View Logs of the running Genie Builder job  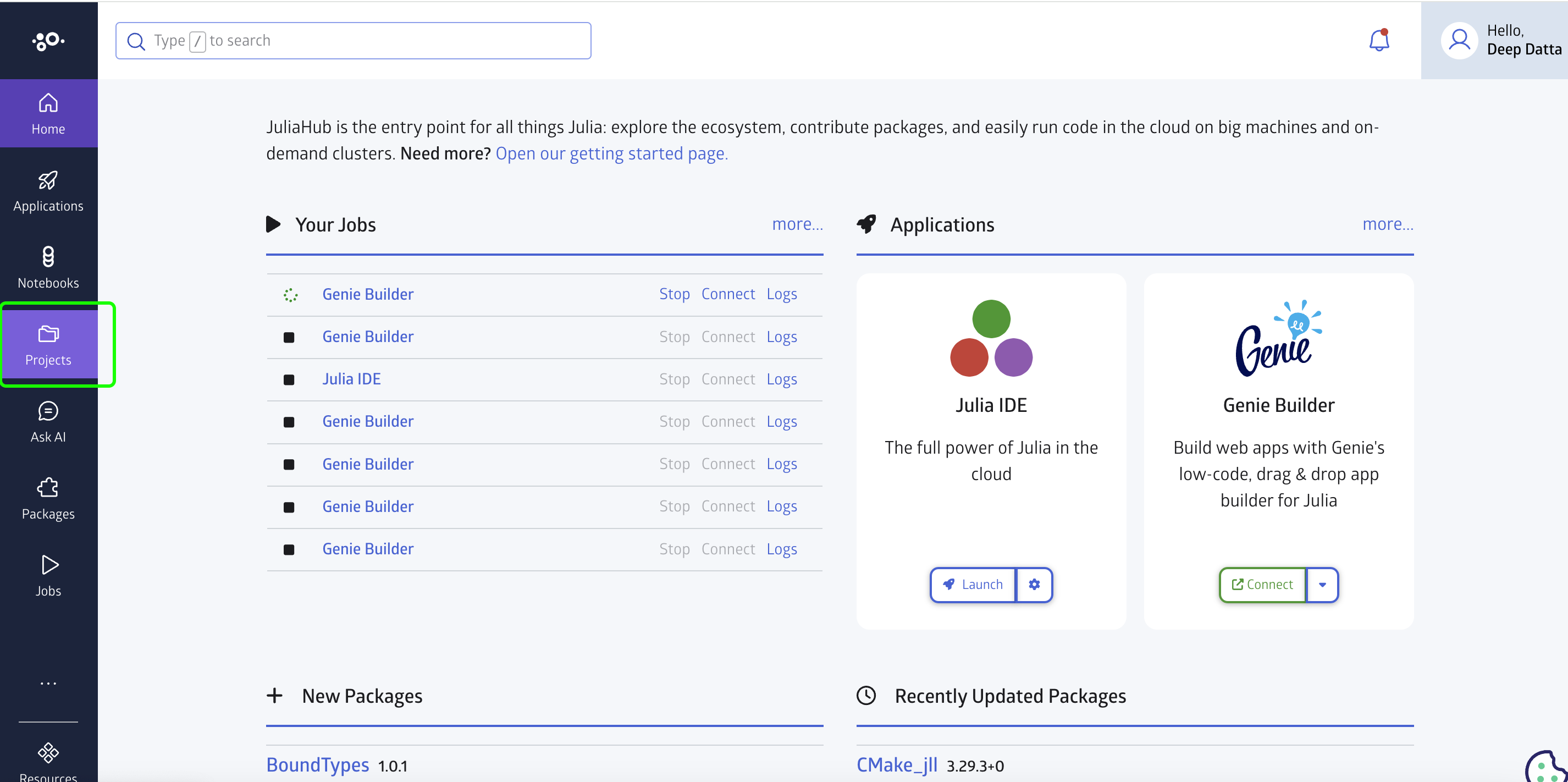pos(782,294)
